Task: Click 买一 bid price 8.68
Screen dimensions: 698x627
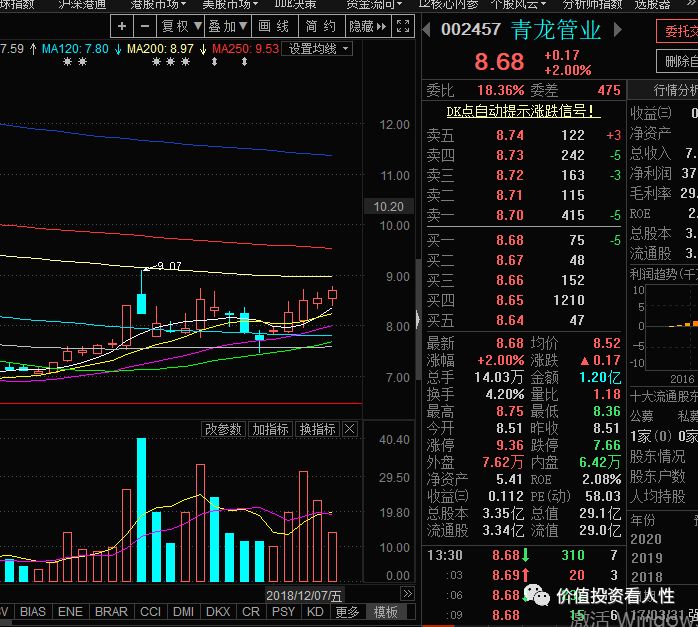Action: tap(510, 240)
